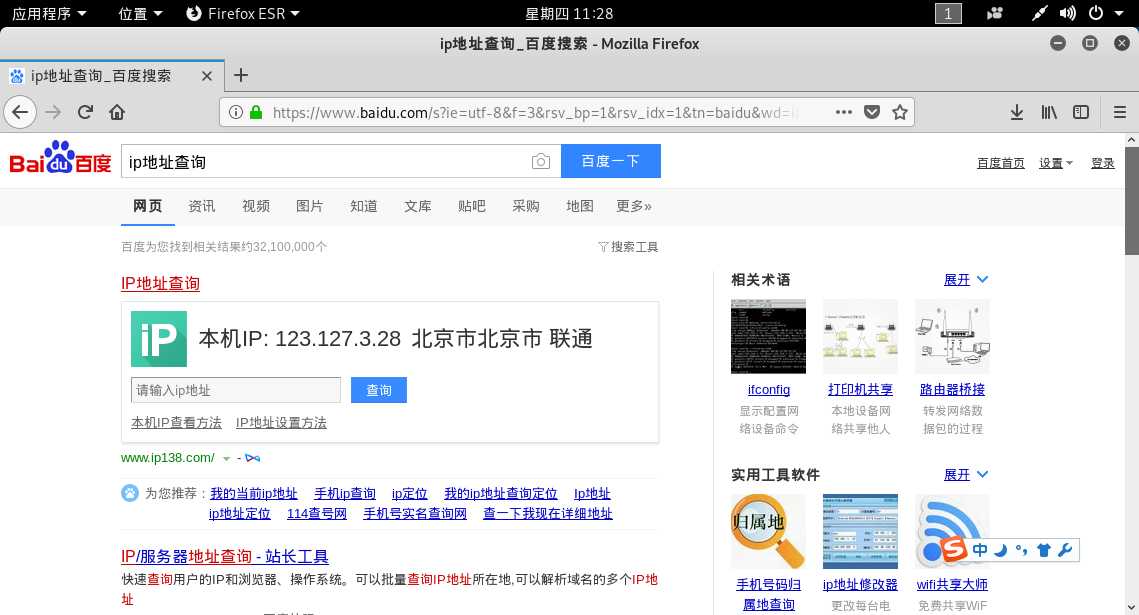The width and height of the screenshot is (1139, 615).
Task: Switch to the 资讯 tab
Action: [201, 206]
